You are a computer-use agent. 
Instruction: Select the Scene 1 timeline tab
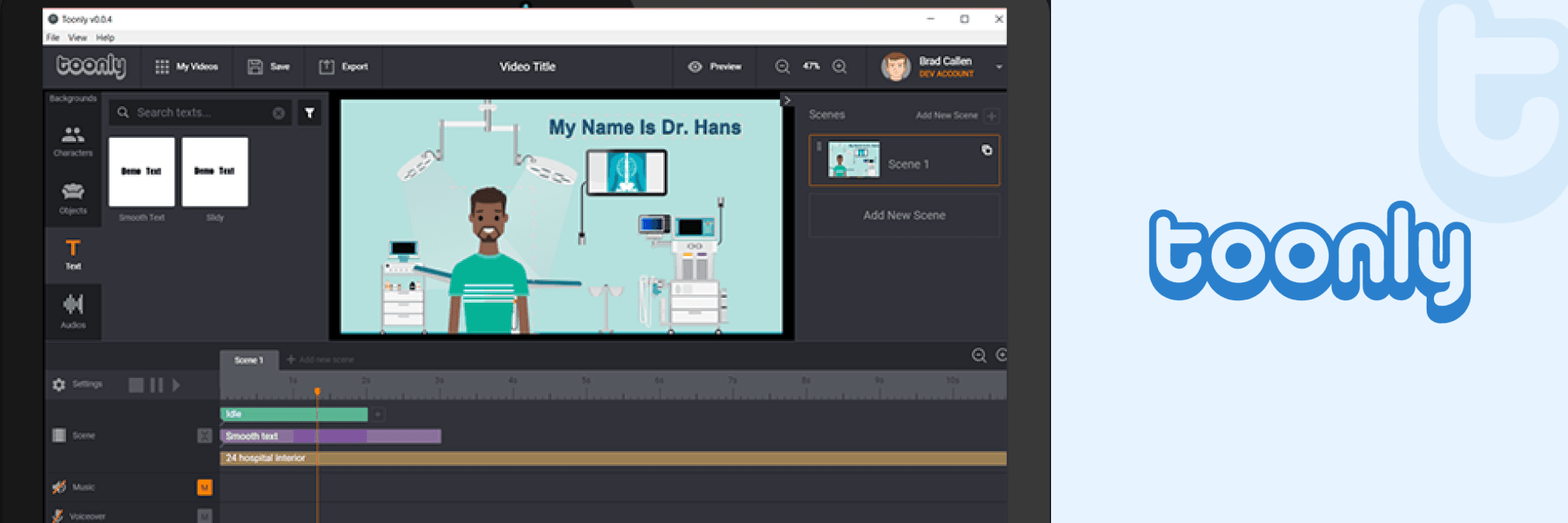point(249,360)
